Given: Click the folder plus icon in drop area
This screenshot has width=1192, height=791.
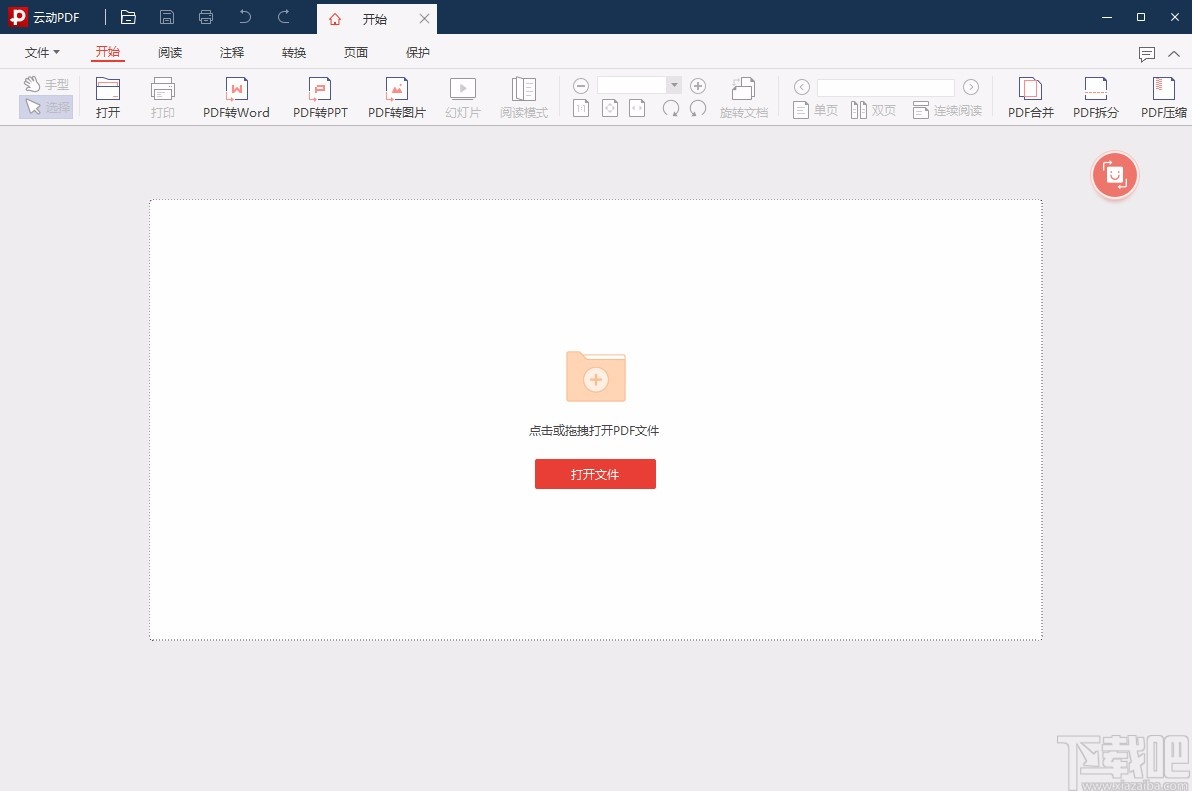Looking at the screenshot, I should [x=596, y=376].
